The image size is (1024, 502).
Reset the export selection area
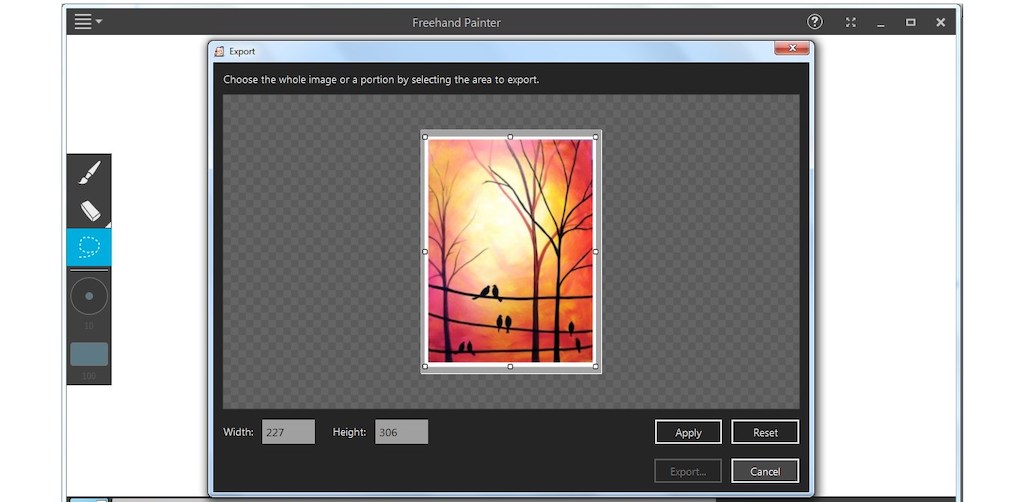click(x=765, y=432)
